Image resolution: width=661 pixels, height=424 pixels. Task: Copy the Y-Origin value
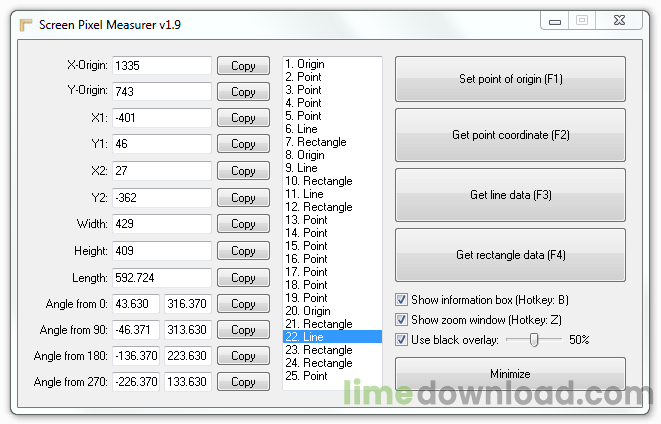point(243,91)
